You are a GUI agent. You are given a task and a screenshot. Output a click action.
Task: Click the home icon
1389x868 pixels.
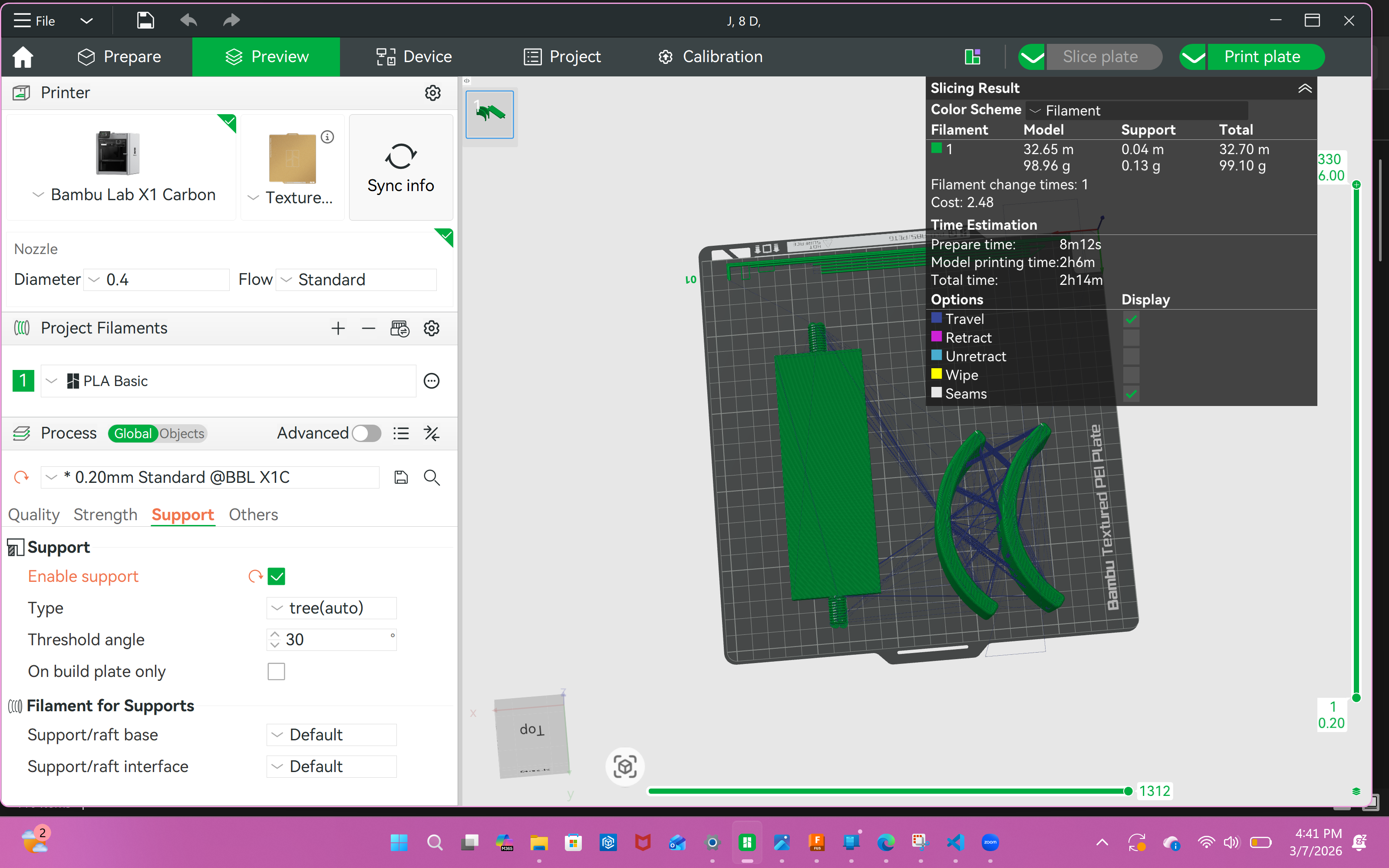pos(23,57)
